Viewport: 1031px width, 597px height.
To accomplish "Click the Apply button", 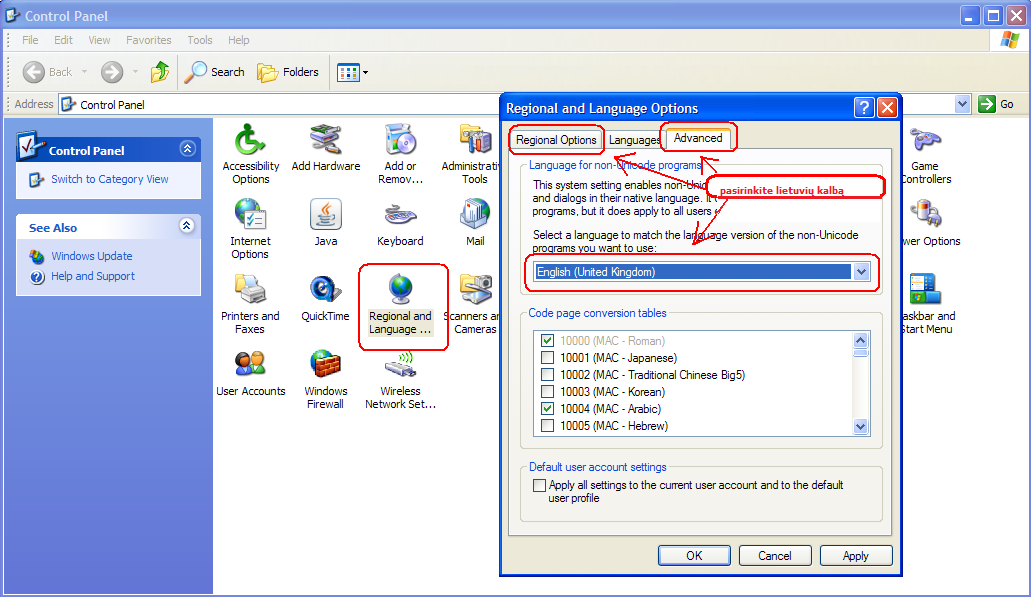I will coord(855,556).
